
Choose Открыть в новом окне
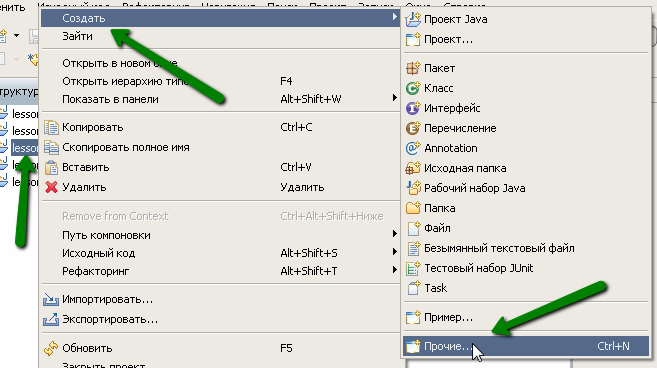(x=220, y=63)
